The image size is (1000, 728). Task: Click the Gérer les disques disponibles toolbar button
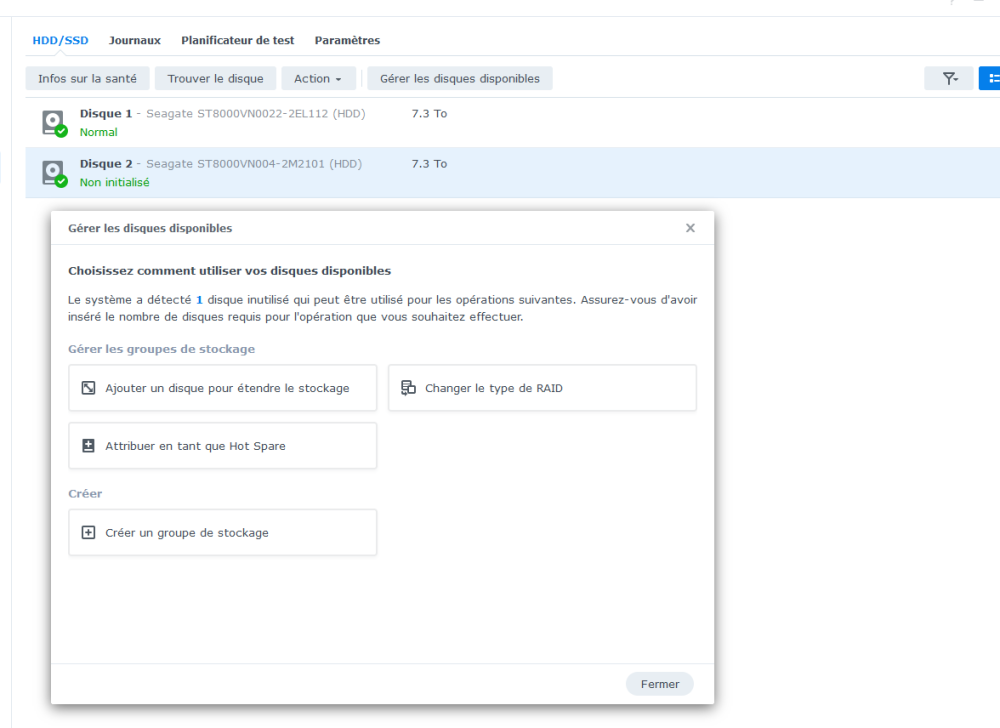459,79
